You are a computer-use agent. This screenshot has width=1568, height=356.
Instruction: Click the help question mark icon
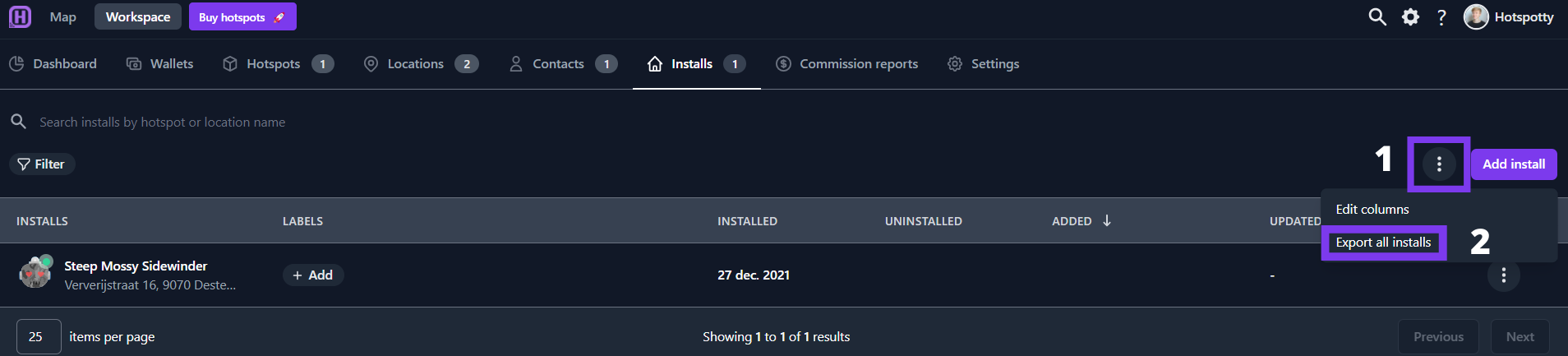[x=1441, y=17]
